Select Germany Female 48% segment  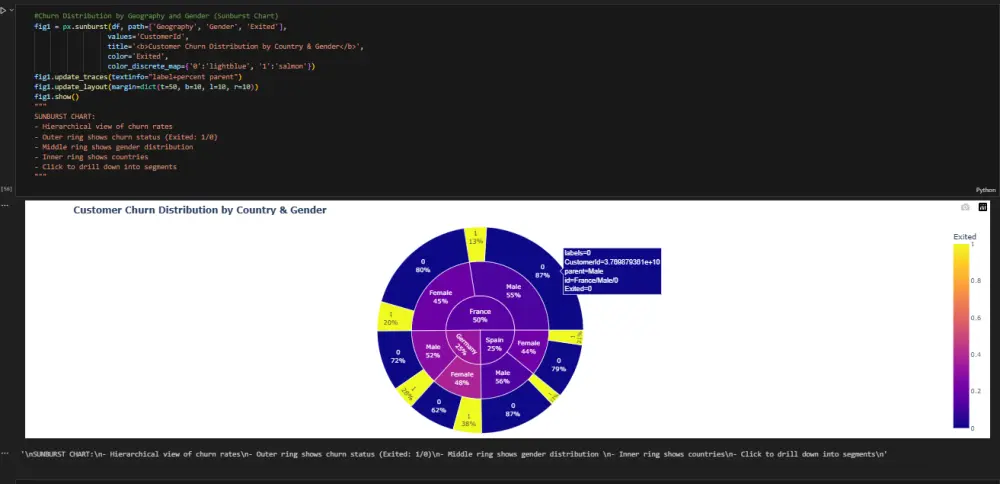click(462, 378)
